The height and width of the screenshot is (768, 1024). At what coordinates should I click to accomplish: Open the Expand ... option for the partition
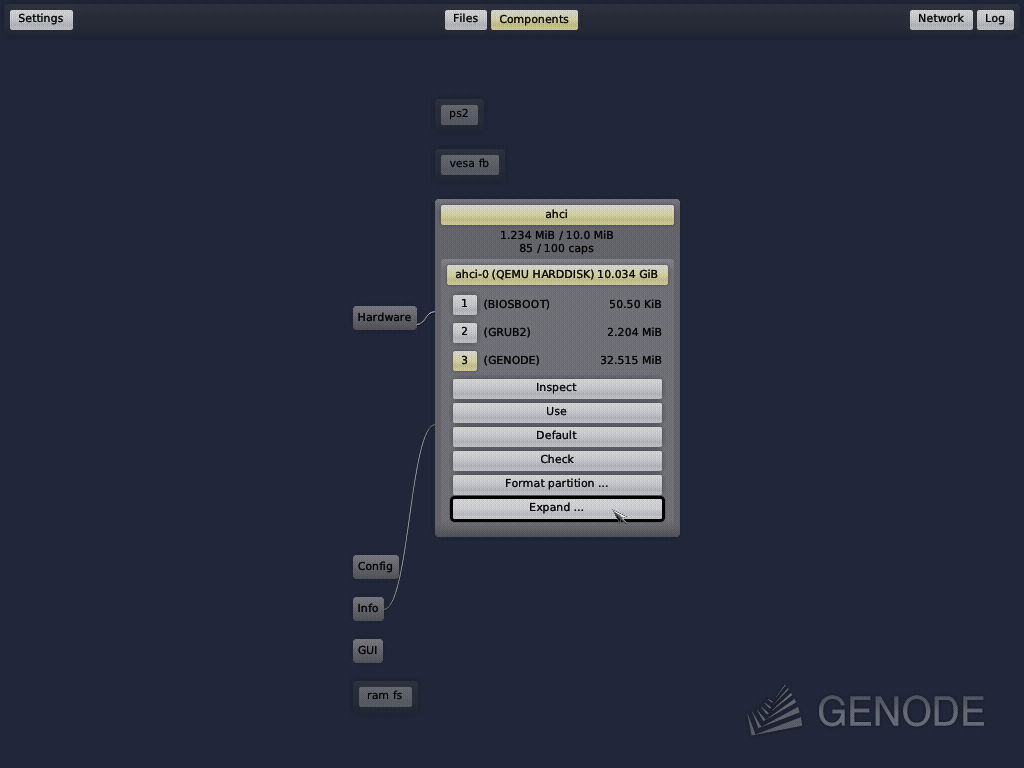tap(557, 507)
